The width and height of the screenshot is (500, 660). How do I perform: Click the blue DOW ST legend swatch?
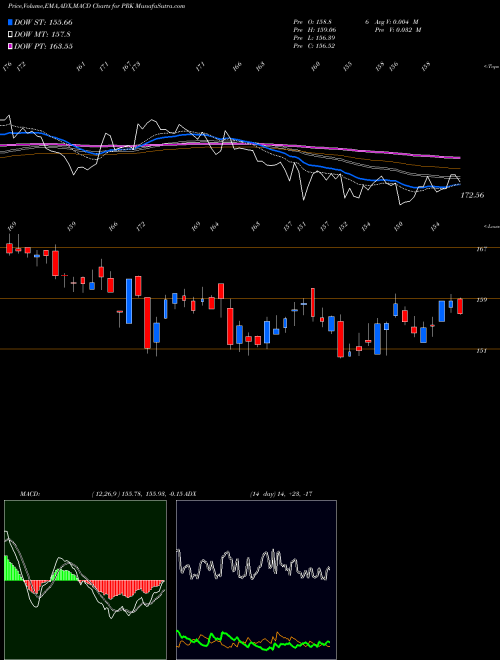pyautogui.click(x=11, y=22)
